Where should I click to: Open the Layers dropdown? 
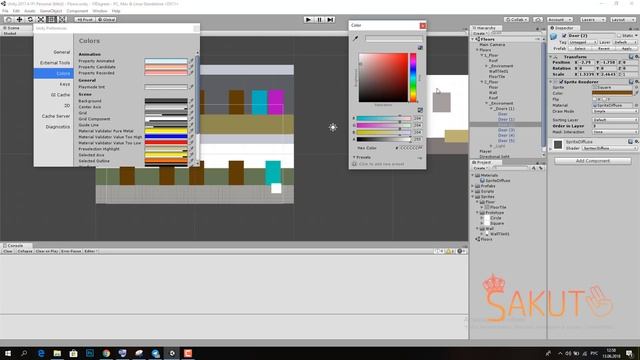(593, 19)
